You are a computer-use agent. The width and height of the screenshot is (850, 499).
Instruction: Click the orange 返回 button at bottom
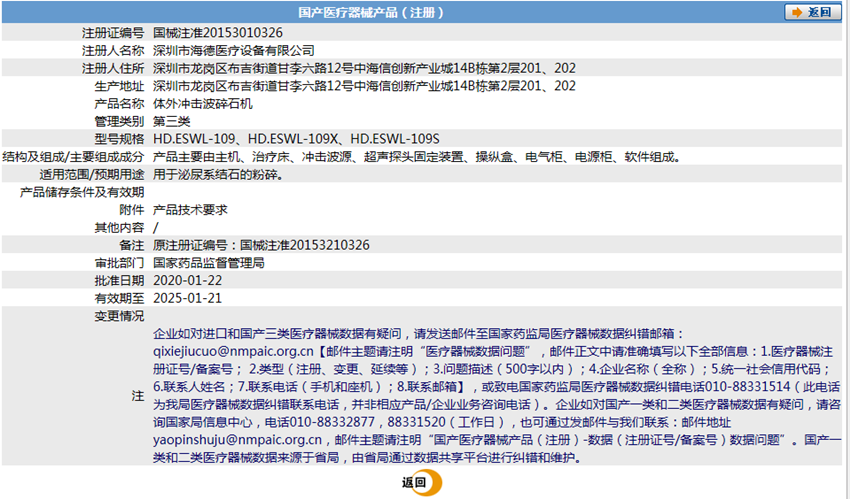tap(422, 482)
